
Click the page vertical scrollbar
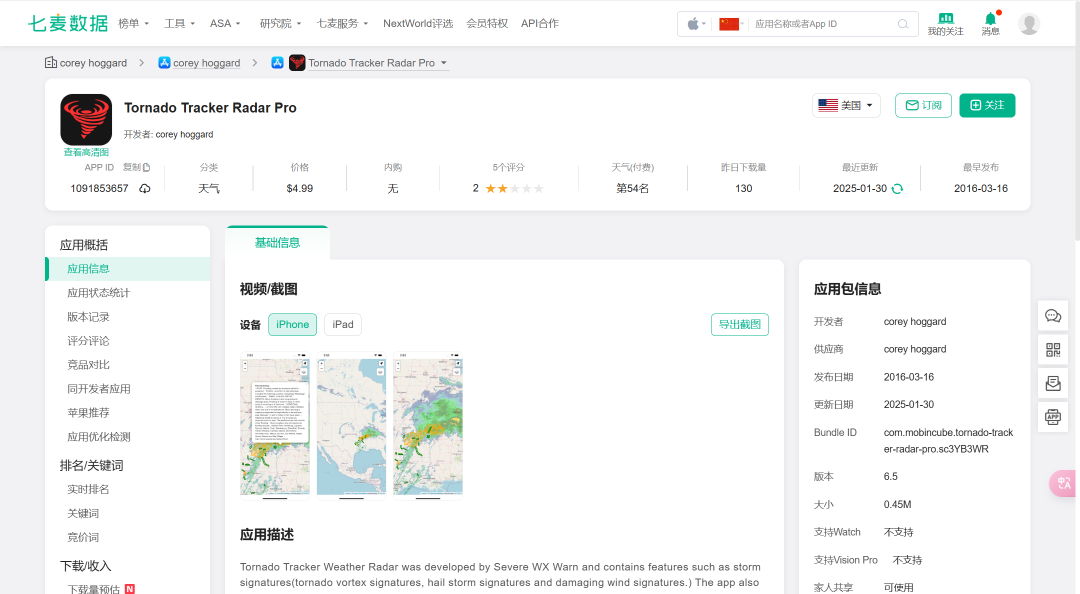(1077, 121)
